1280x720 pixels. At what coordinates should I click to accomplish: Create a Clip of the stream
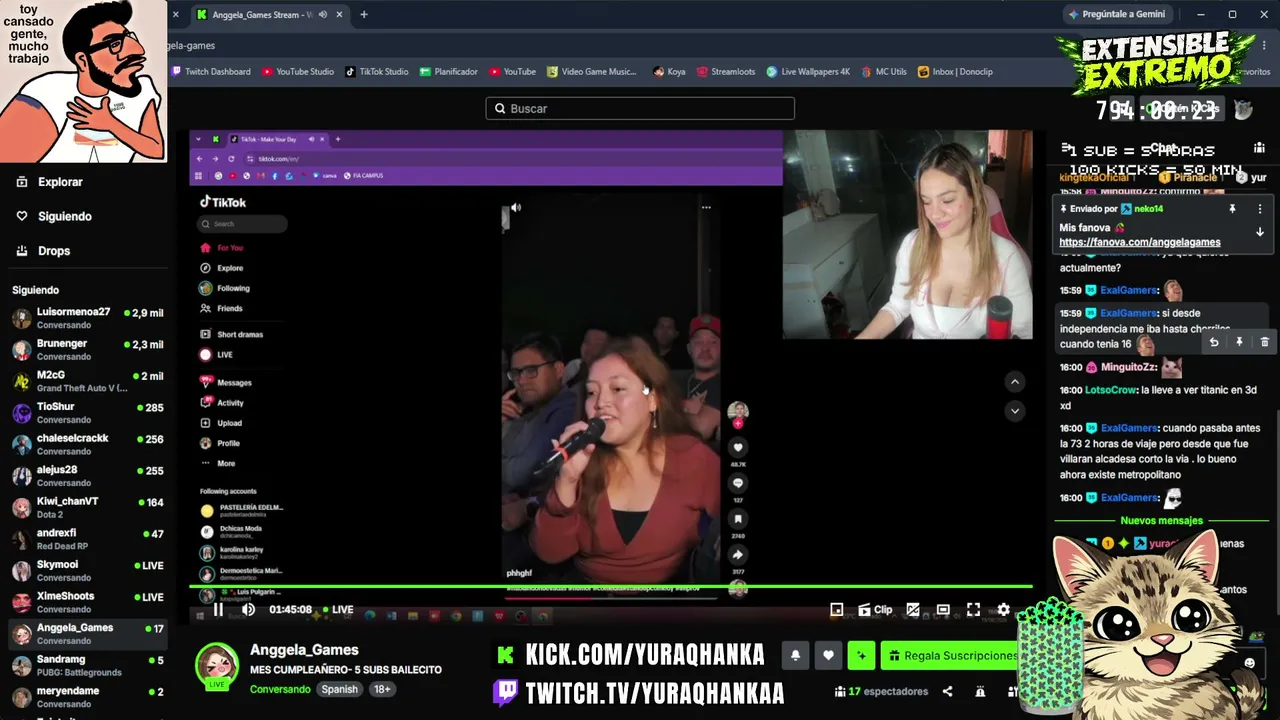pyautogui.click(x=875, y=609)
